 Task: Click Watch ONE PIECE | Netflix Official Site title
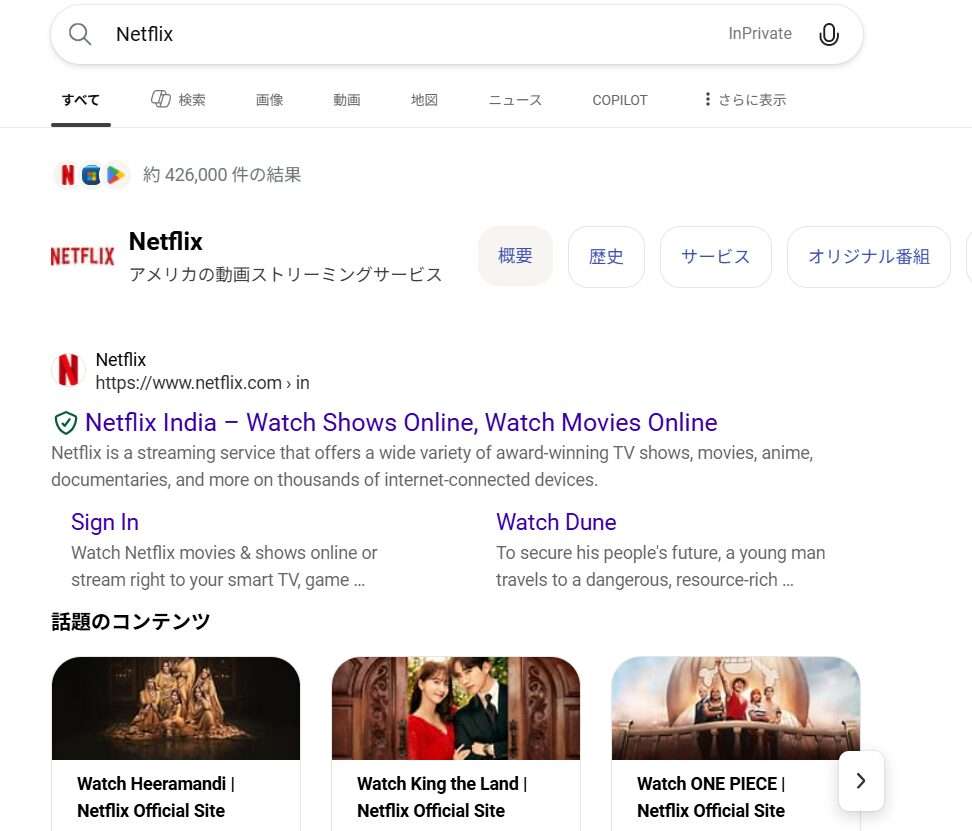pos(711,797)
